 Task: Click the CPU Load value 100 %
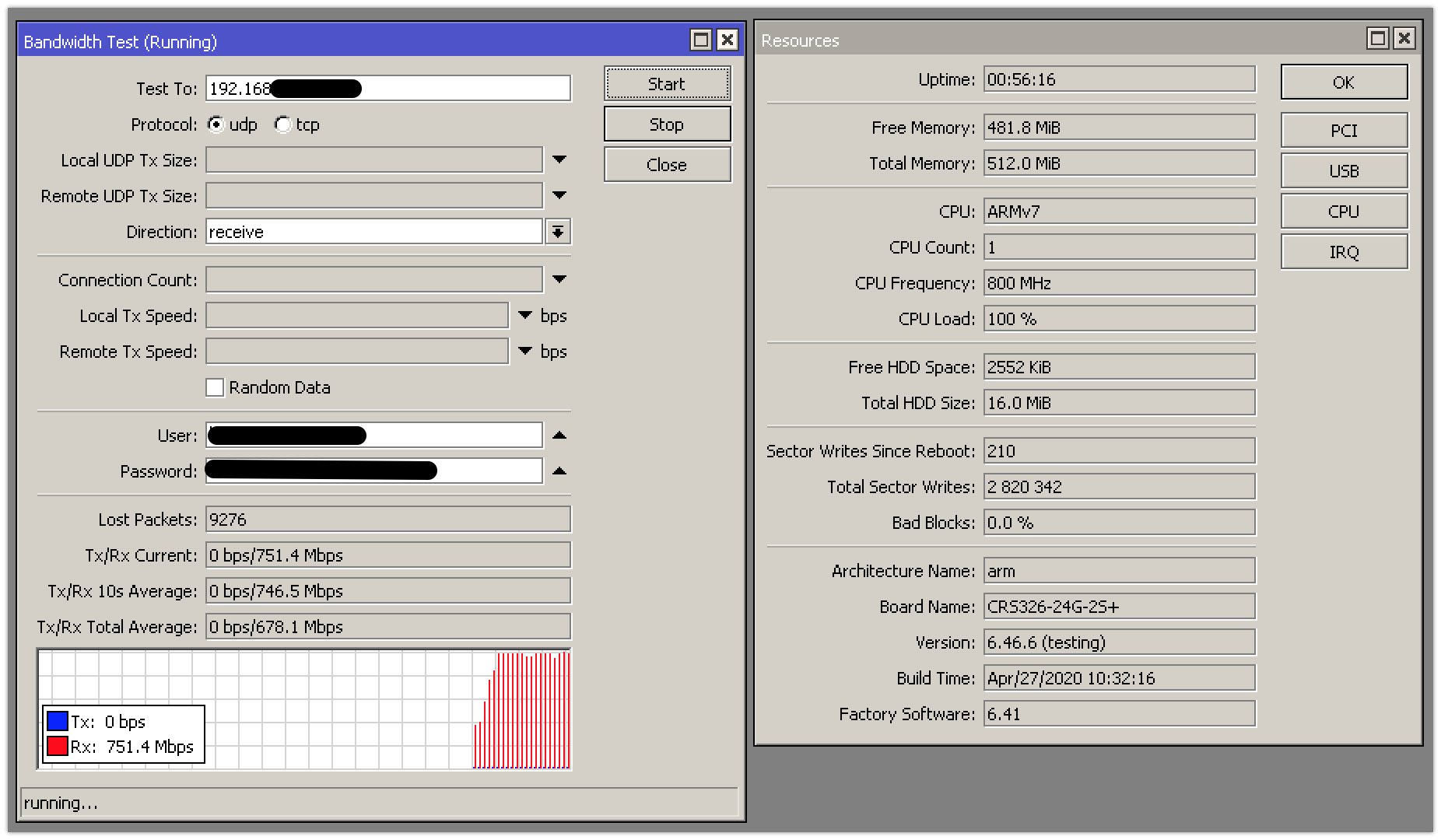(x=1120, y=319)
